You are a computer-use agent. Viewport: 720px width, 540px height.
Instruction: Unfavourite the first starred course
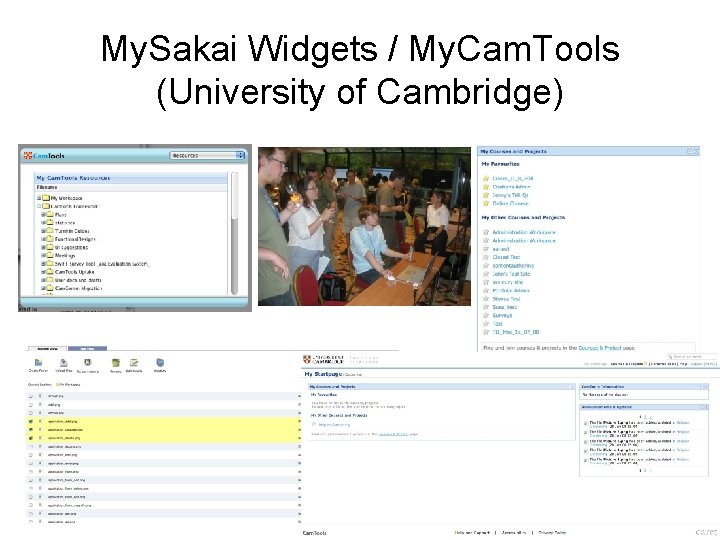(486, 178)
